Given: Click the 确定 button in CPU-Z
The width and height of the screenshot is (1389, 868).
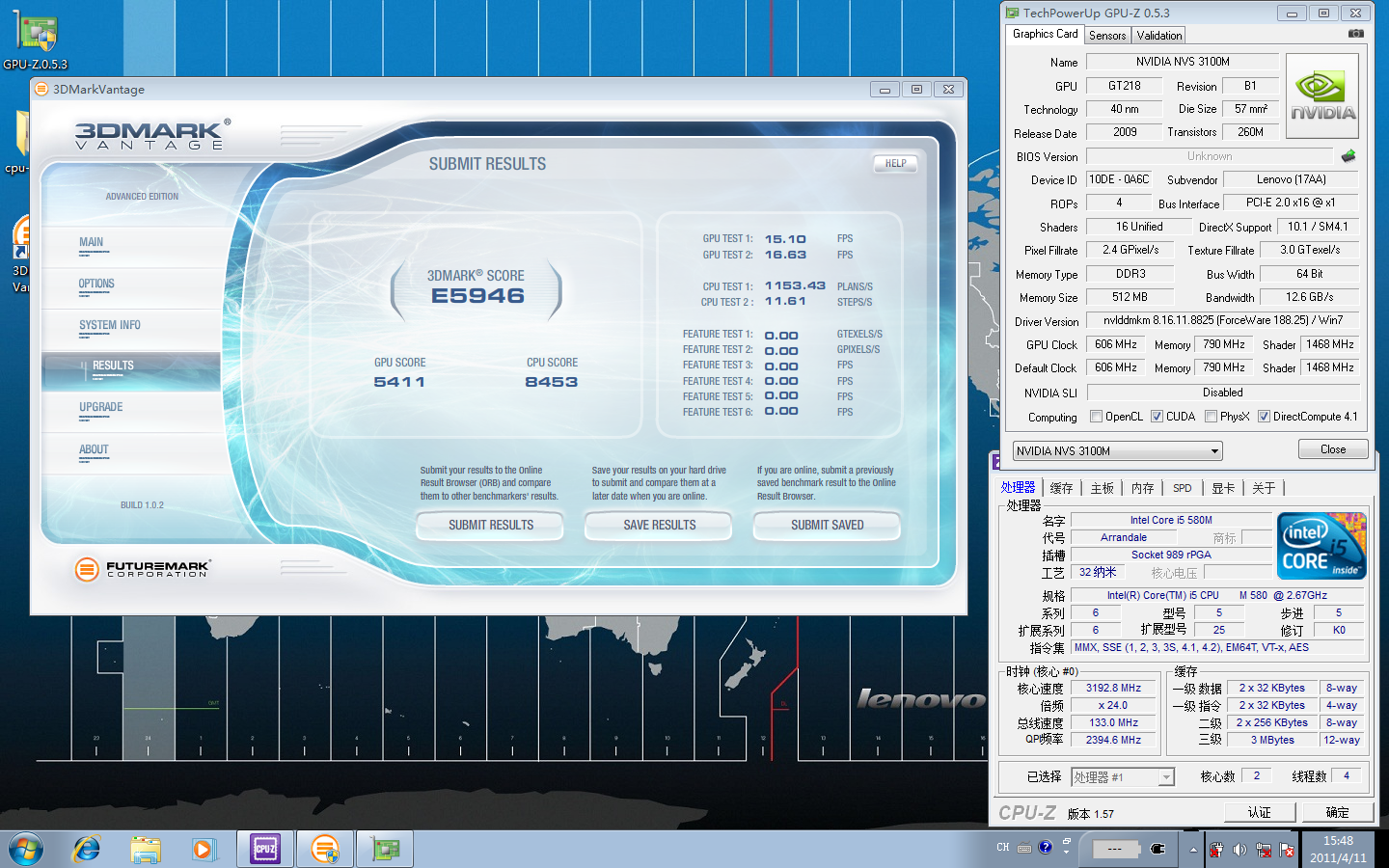Looking at the screenshot, I should (1337, 813).
